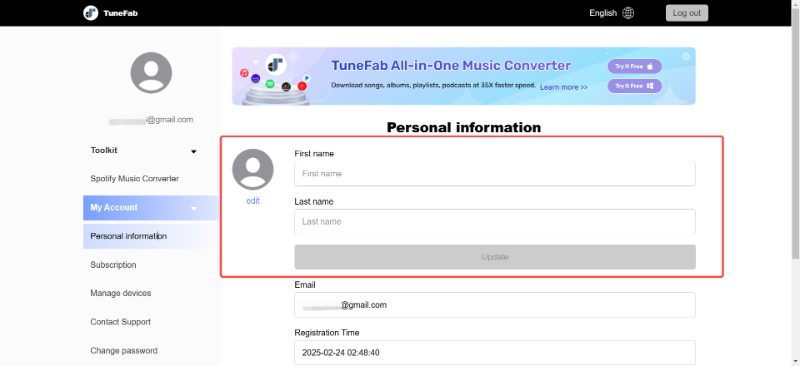The image size is (800, 366).
Task: Focus the First name input field
Action: [x=495, y=174]
